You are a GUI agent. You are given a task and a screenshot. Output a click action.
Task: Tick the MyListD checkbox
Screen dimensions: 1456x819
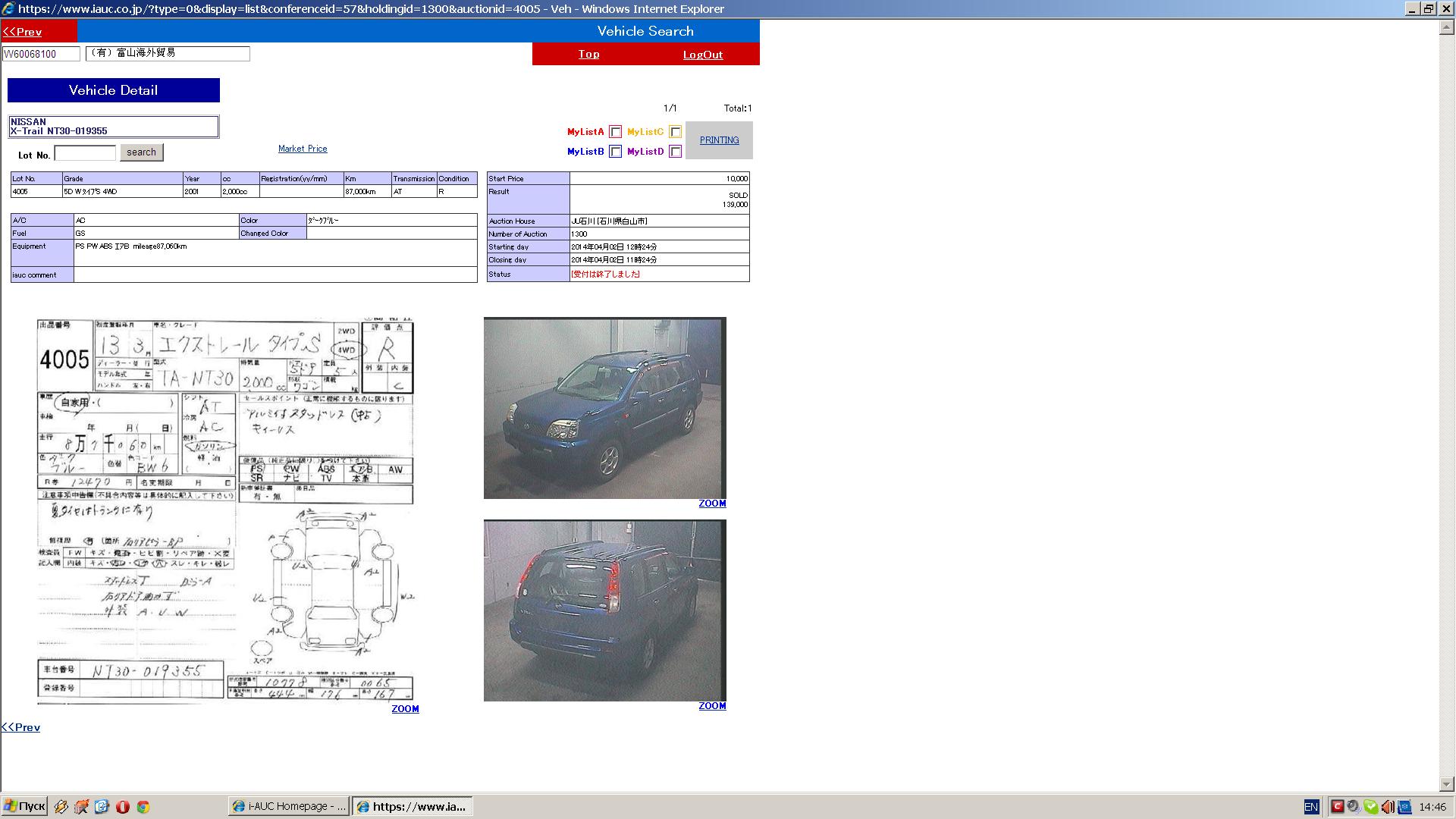tap(675, 152)
